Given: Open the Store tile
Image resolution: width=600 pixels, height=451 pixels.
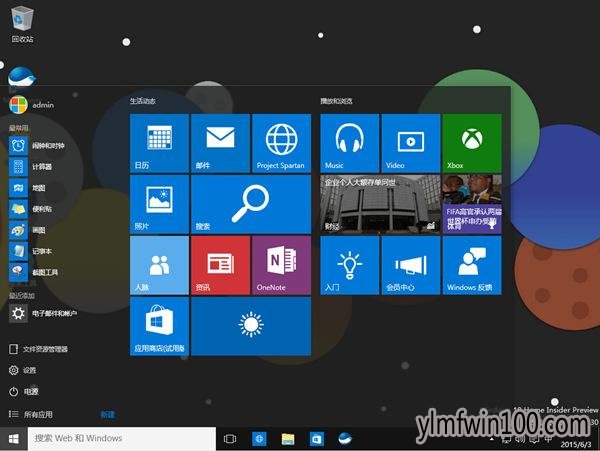Looking at the screenshot, I should pyautogui.click(x=159, y=326).
